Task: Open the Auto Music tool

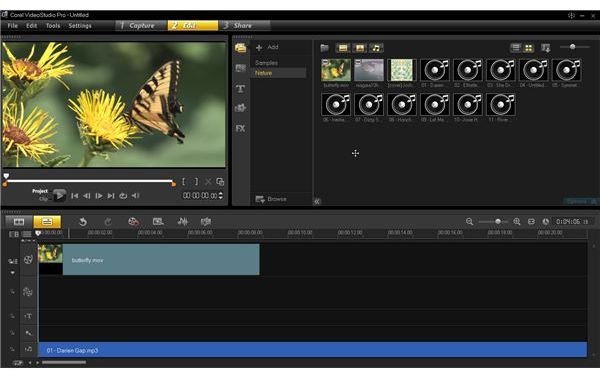Action: [x=206, y=222]
